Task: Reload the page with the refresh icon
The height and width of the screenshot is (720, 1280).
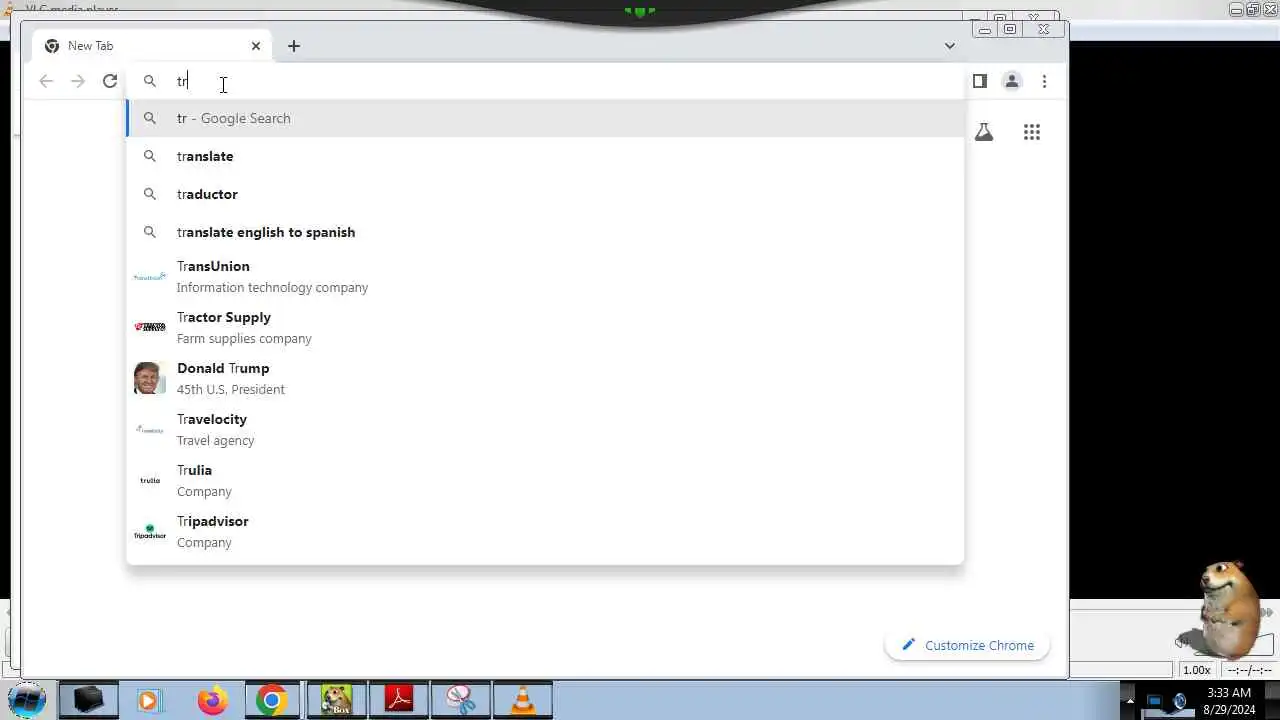Action: coord(110,81)
